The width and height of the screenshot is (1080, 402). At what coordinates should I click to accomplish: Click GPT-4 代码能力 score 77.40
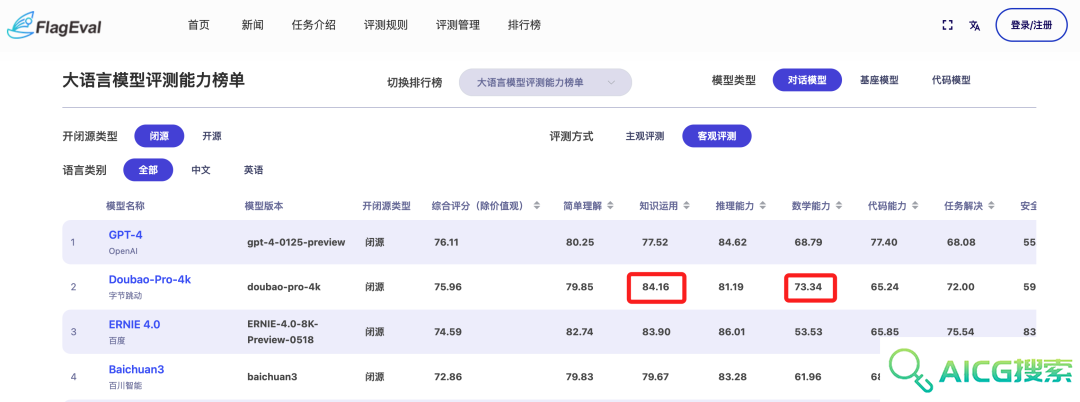(883, 242)
